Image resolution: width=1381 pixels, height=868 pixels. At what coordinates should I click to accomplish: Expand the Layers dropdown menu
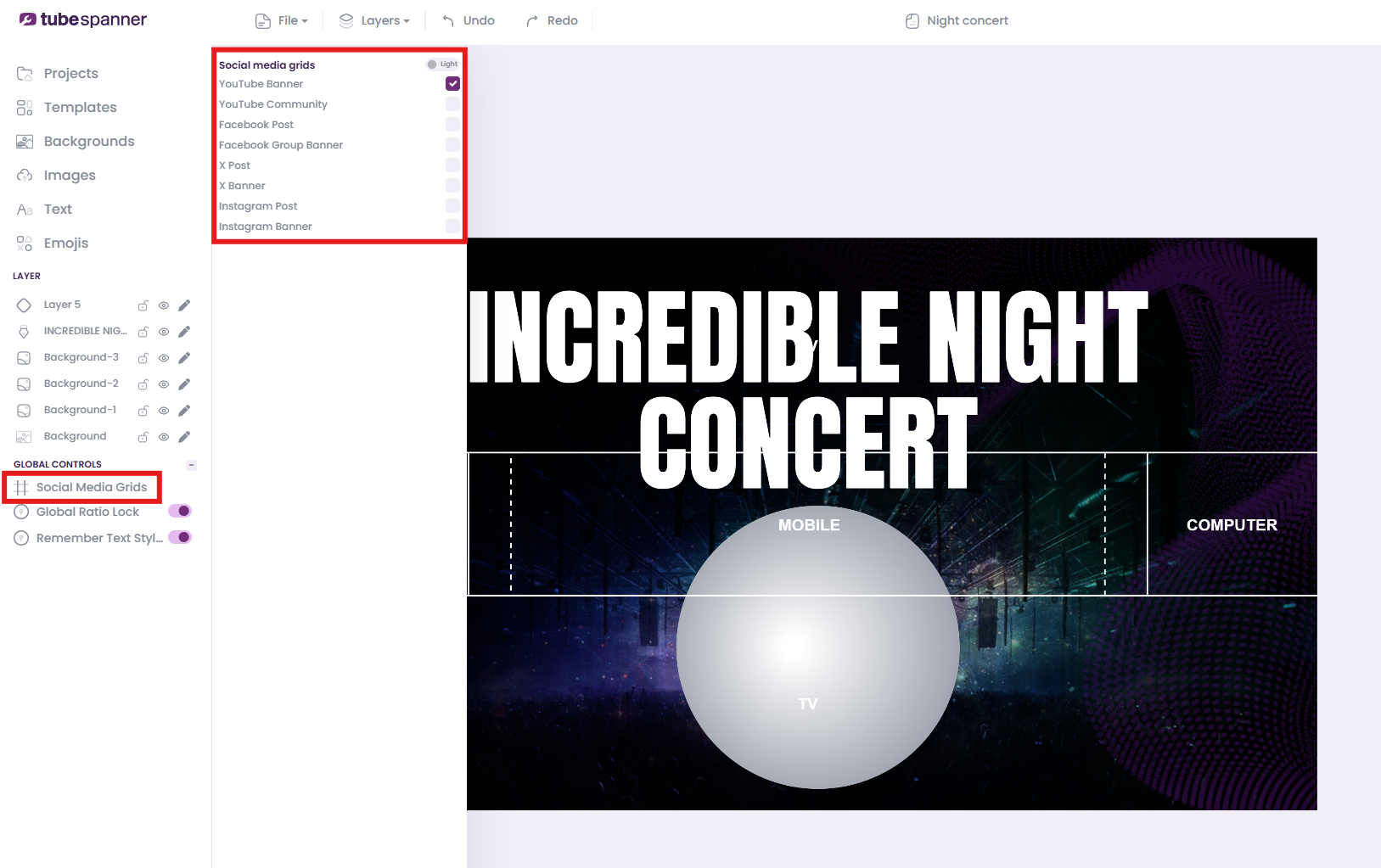click(374, 20)
